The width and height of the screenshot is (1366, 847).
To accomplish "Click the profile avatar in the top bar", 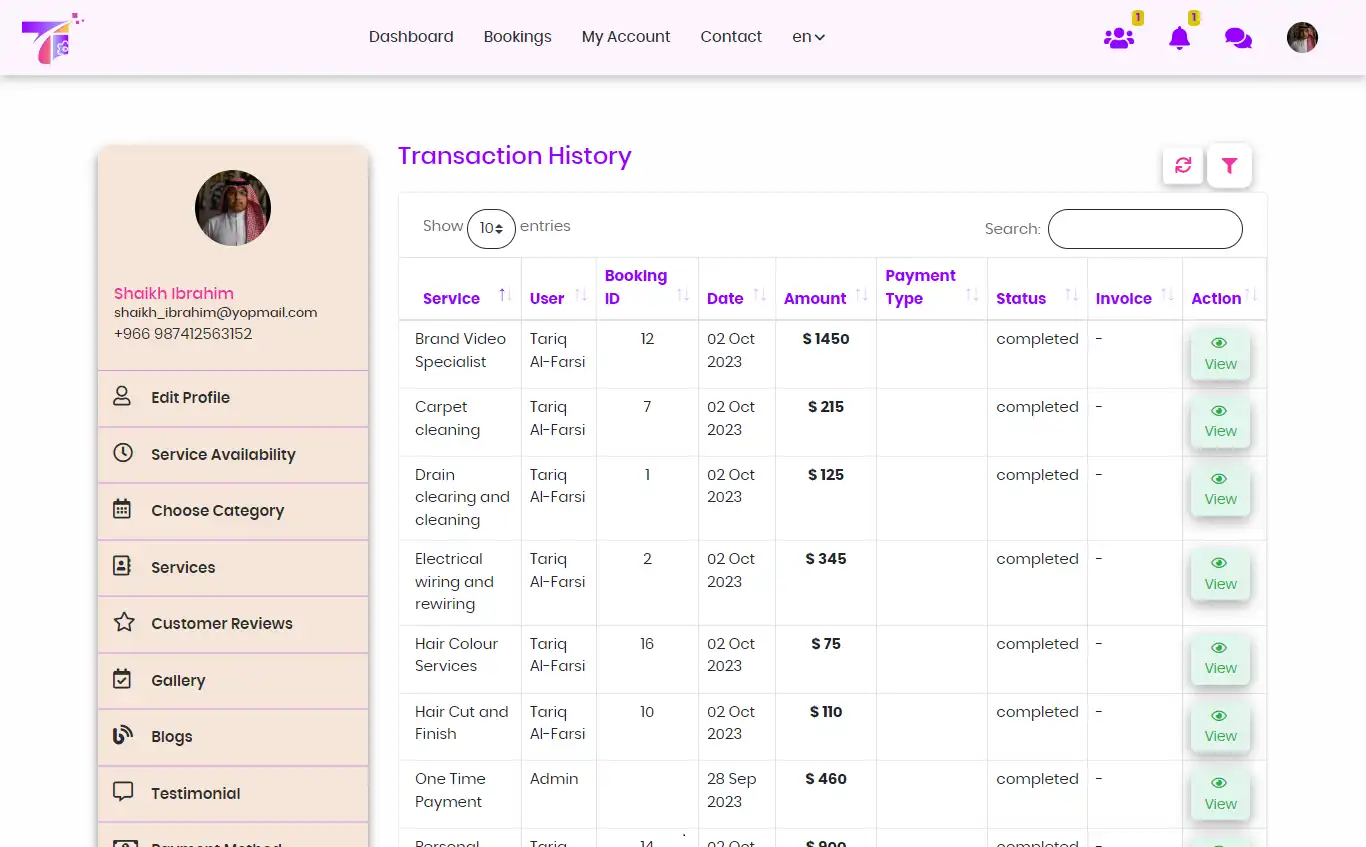I will 1302,37.
